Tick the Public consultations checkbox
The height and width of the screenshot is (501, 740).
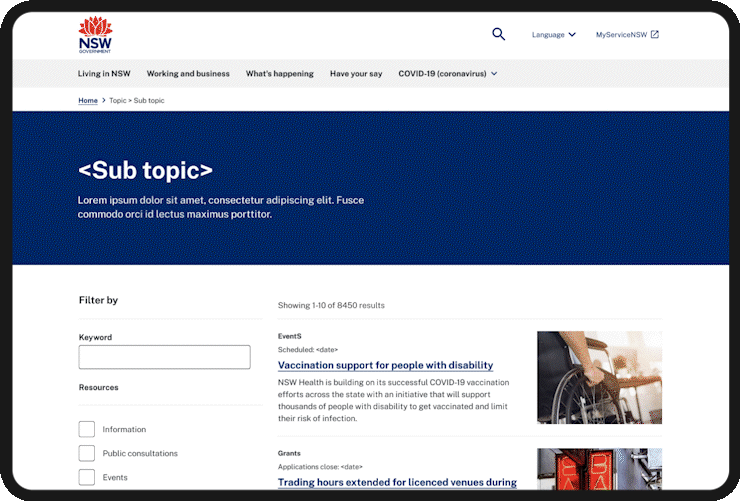click(x=86, y=453)
